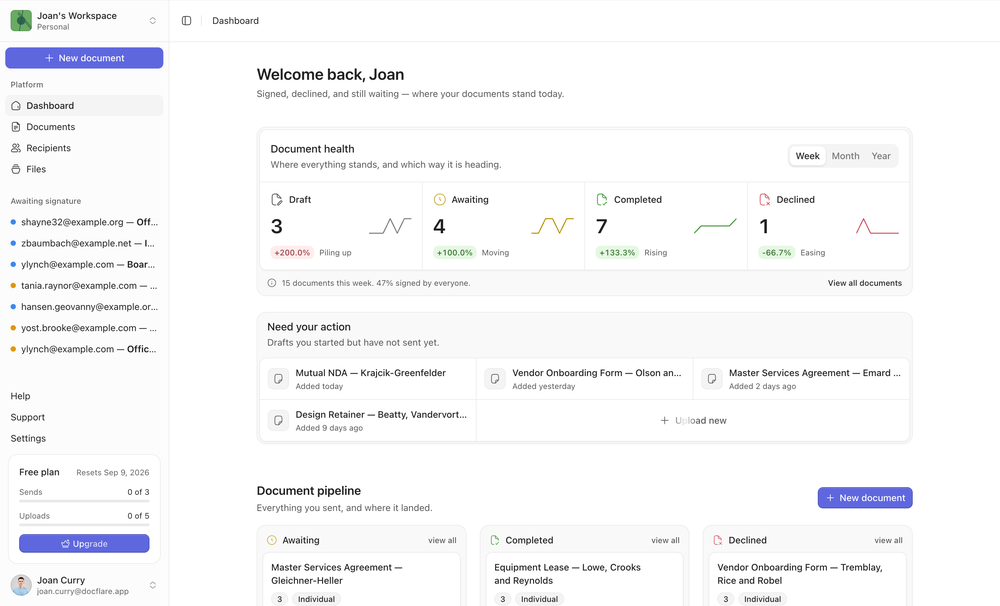
Task: Click the Recipients people icon
Action: point(16,148)
